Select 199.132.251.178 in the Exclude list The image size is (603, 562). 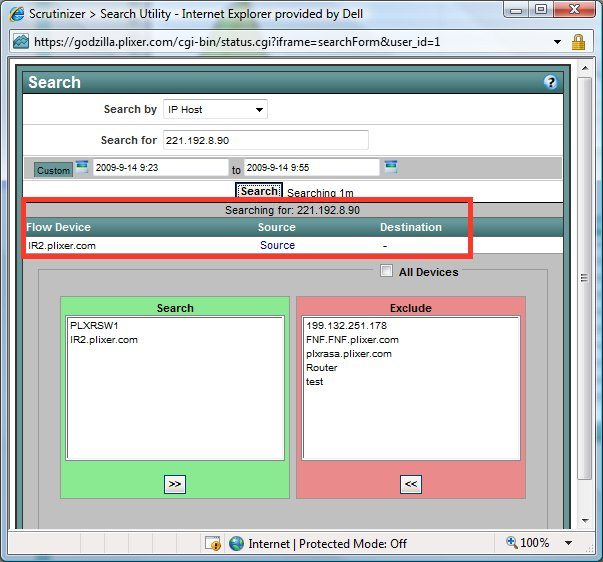346,325
